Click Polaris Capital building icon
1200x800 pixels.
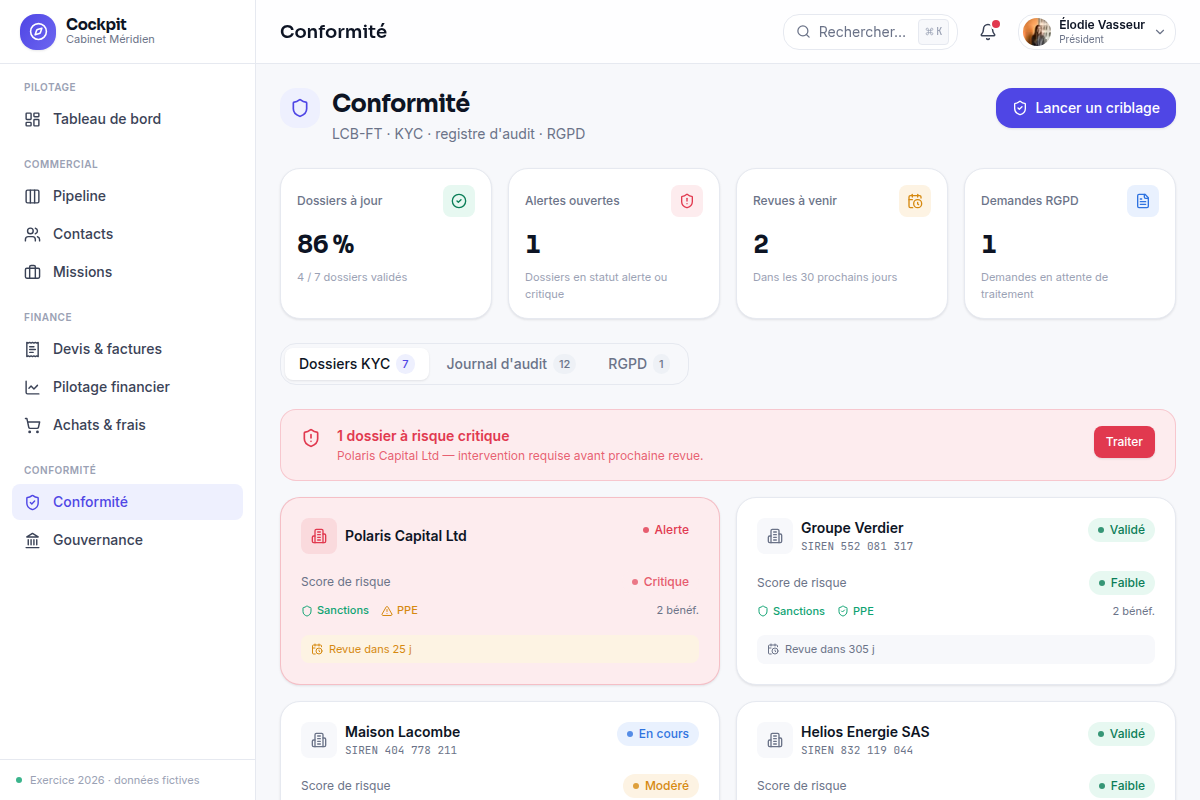319,536
